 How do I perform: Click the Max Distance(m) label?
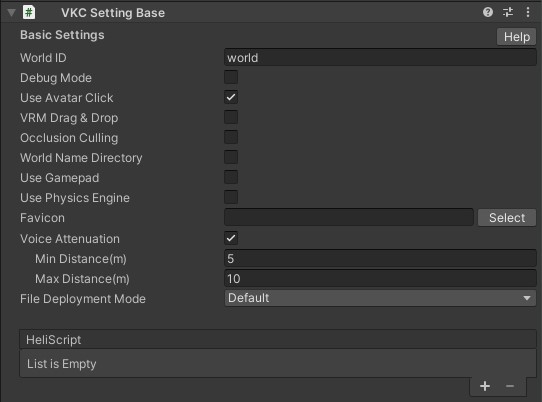click(82, 279)
